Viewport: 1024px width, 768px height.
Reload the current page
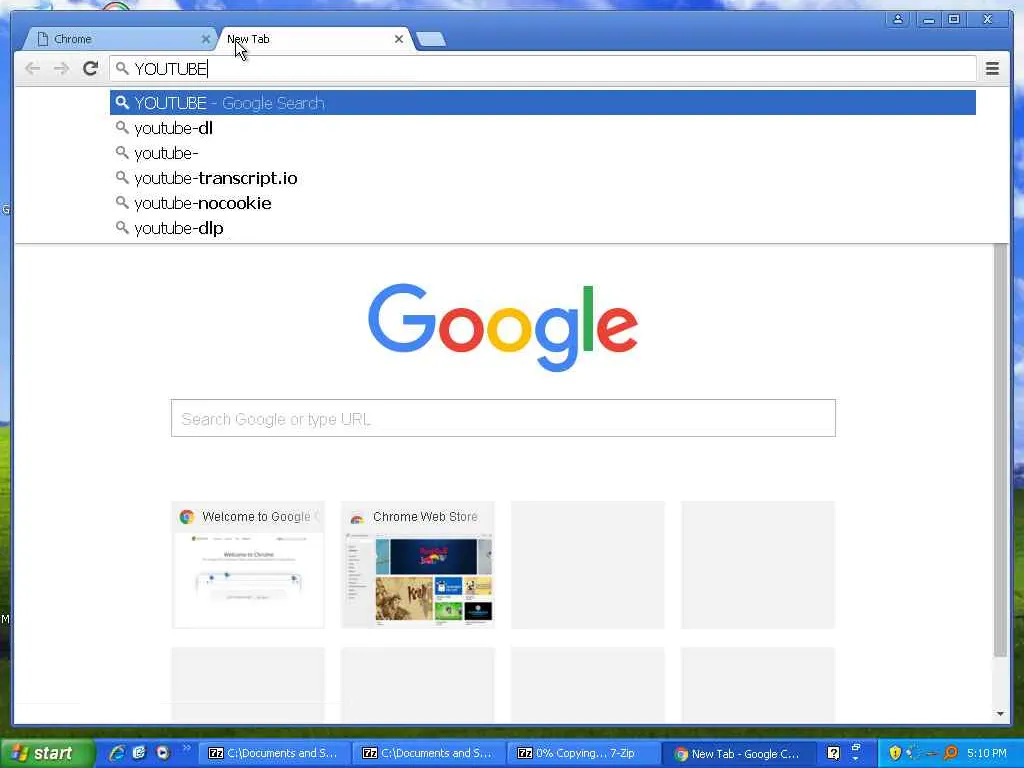click(x=91, y=68)
